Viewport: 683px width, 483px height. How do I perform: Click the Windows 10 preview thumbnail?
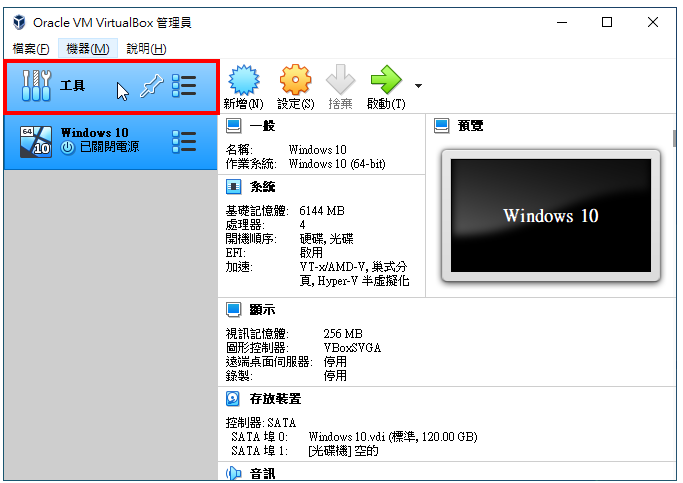(x=551, y=216)
